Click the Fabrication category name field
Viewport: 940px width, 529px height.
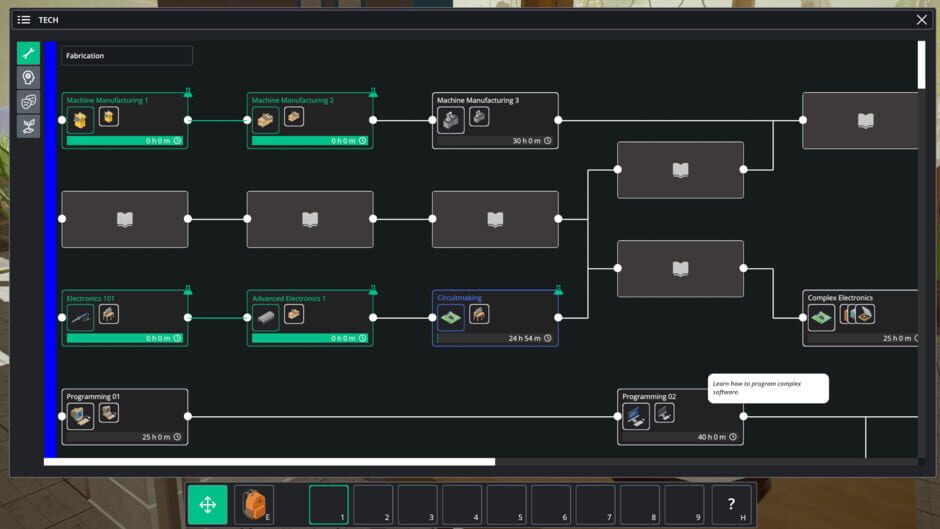point(127,56)
